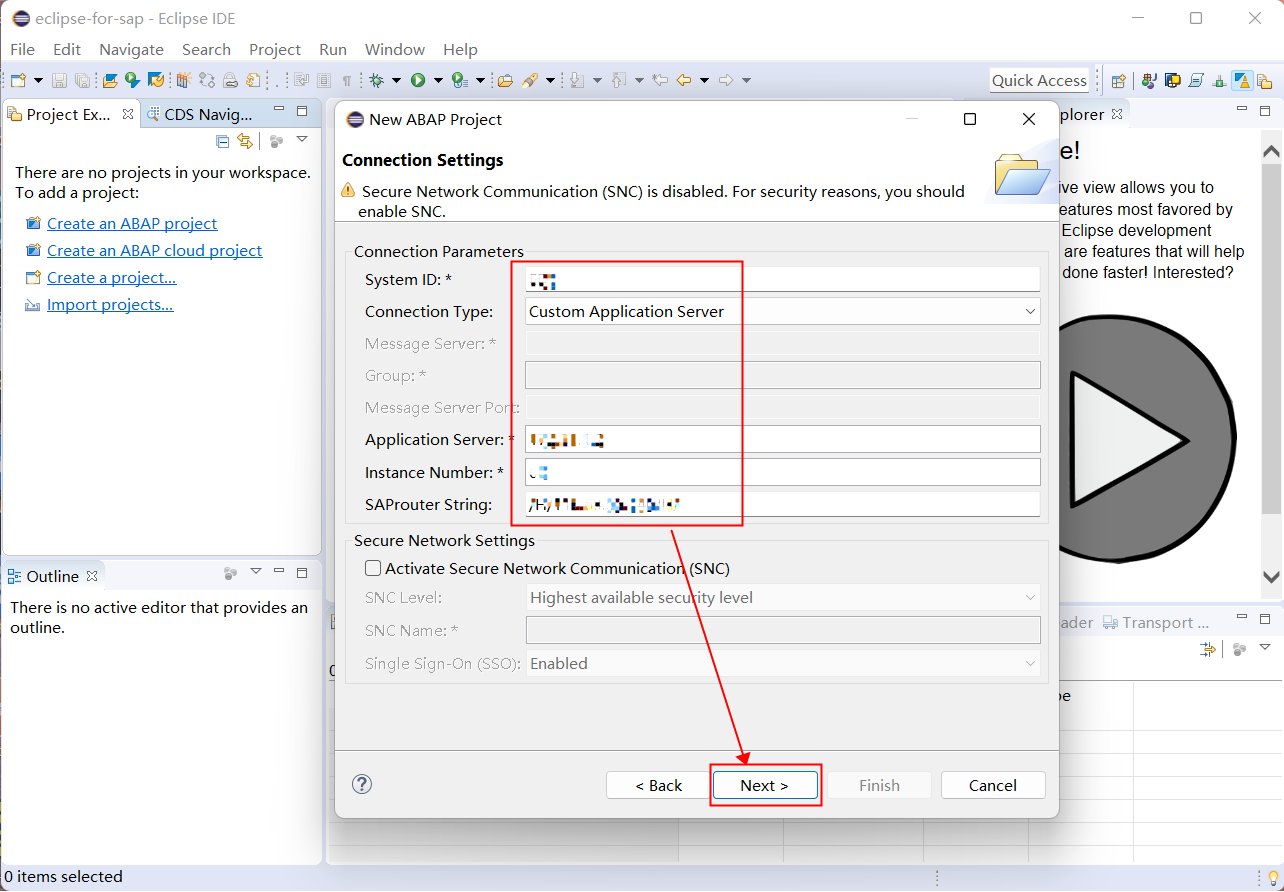
Task: Click the Instance Number input field
Action: [x=783, y=472]
